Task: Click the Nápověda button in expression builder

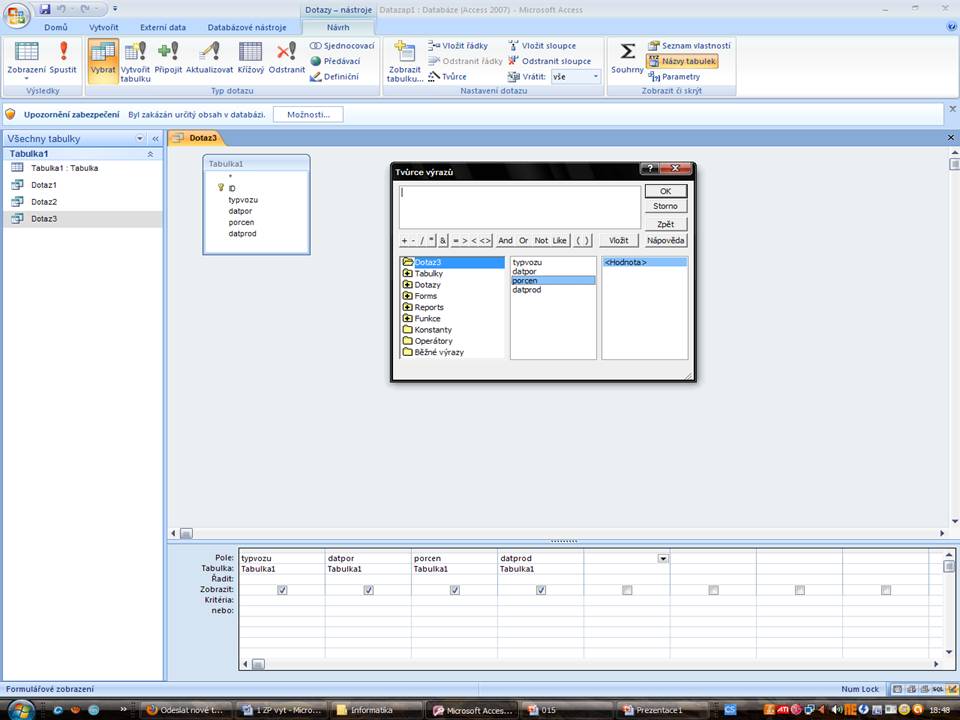Action: [x=666, y=241]
